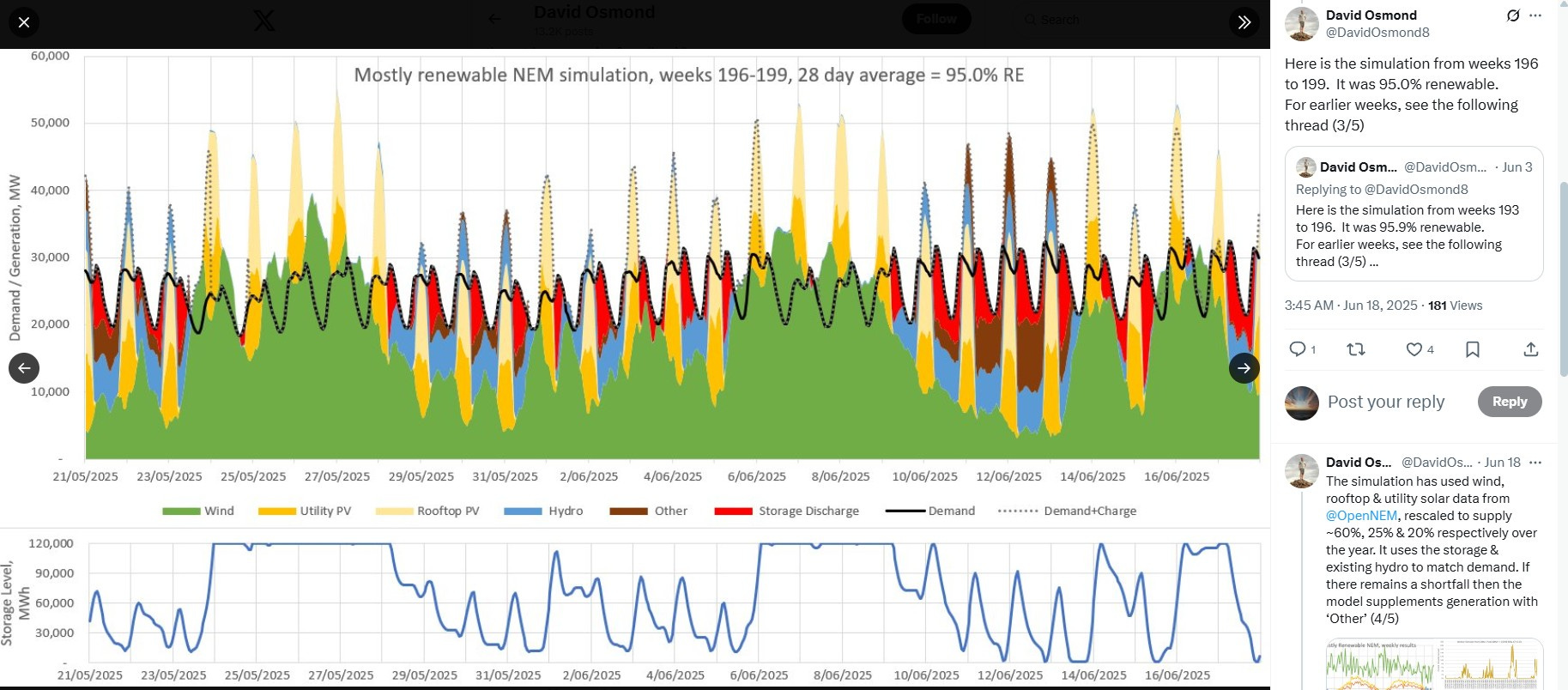The image size is (1568, 690).
Task: Click dimmed back arrow in header
Action: click(495, 19)
